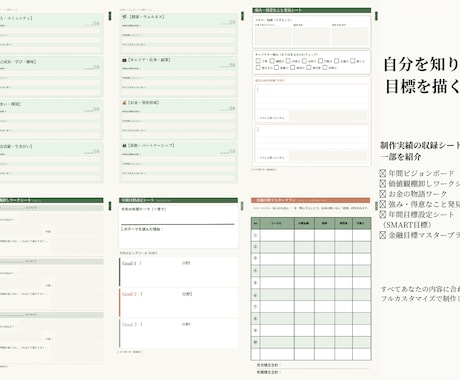Screen dimensions: 460x380
Task: Click the subheading 一部を紹介
Action: click(x=401, y=157)
